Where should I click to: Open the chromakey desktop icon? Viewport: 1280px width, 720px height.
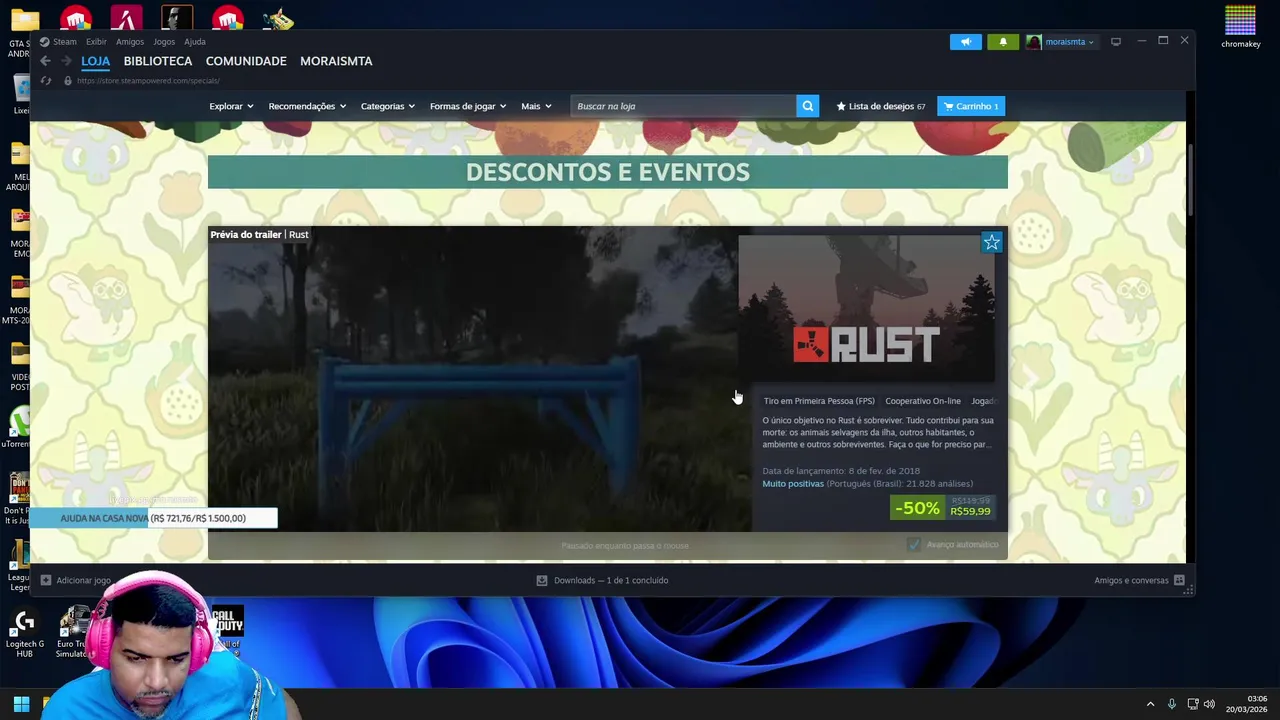coord(1240,27)
